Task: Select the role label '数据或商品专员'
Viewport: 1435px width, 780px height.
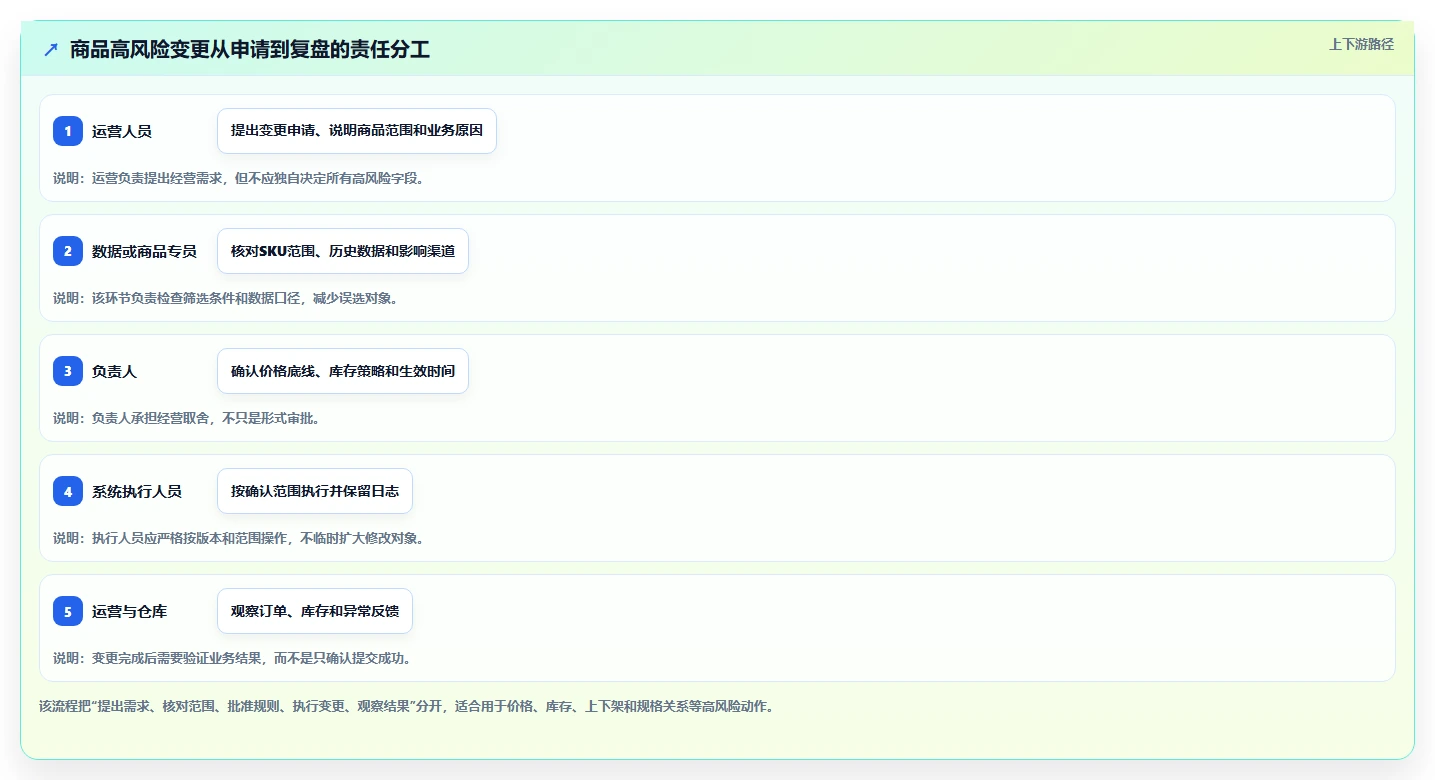Action: (x=144, y=251)
